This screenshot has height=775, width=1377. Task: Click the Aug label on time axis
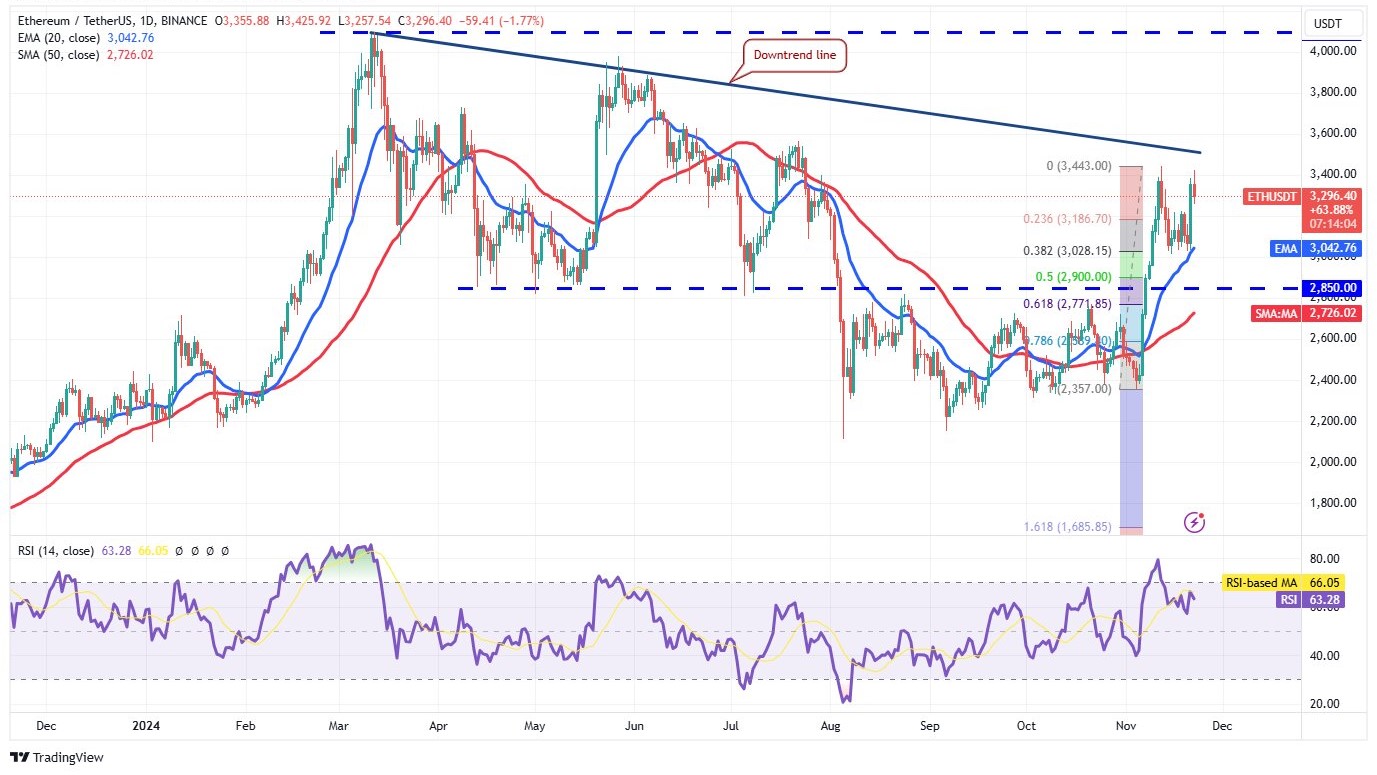(x=832, y=727)
